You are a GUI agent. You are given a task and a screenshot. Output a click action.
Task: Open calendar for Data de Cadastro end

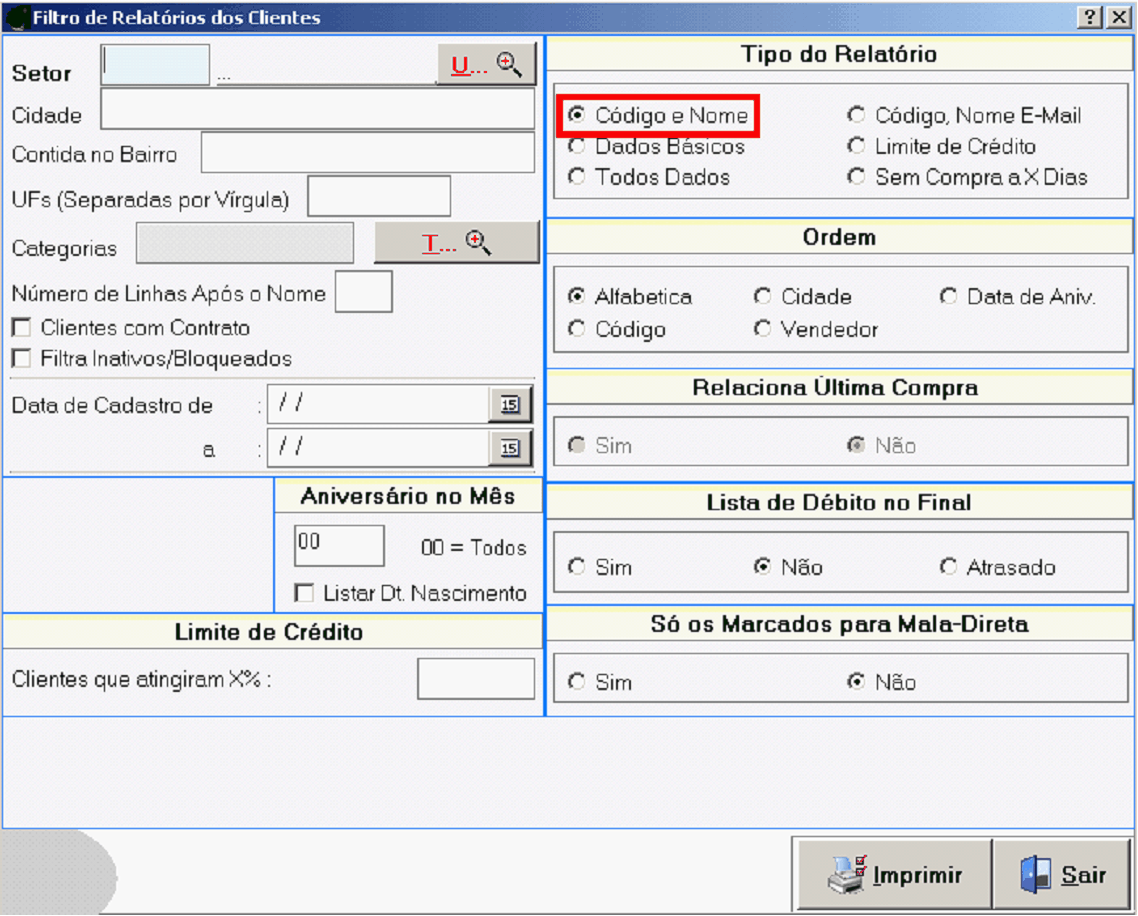click(x=510, y=449)
